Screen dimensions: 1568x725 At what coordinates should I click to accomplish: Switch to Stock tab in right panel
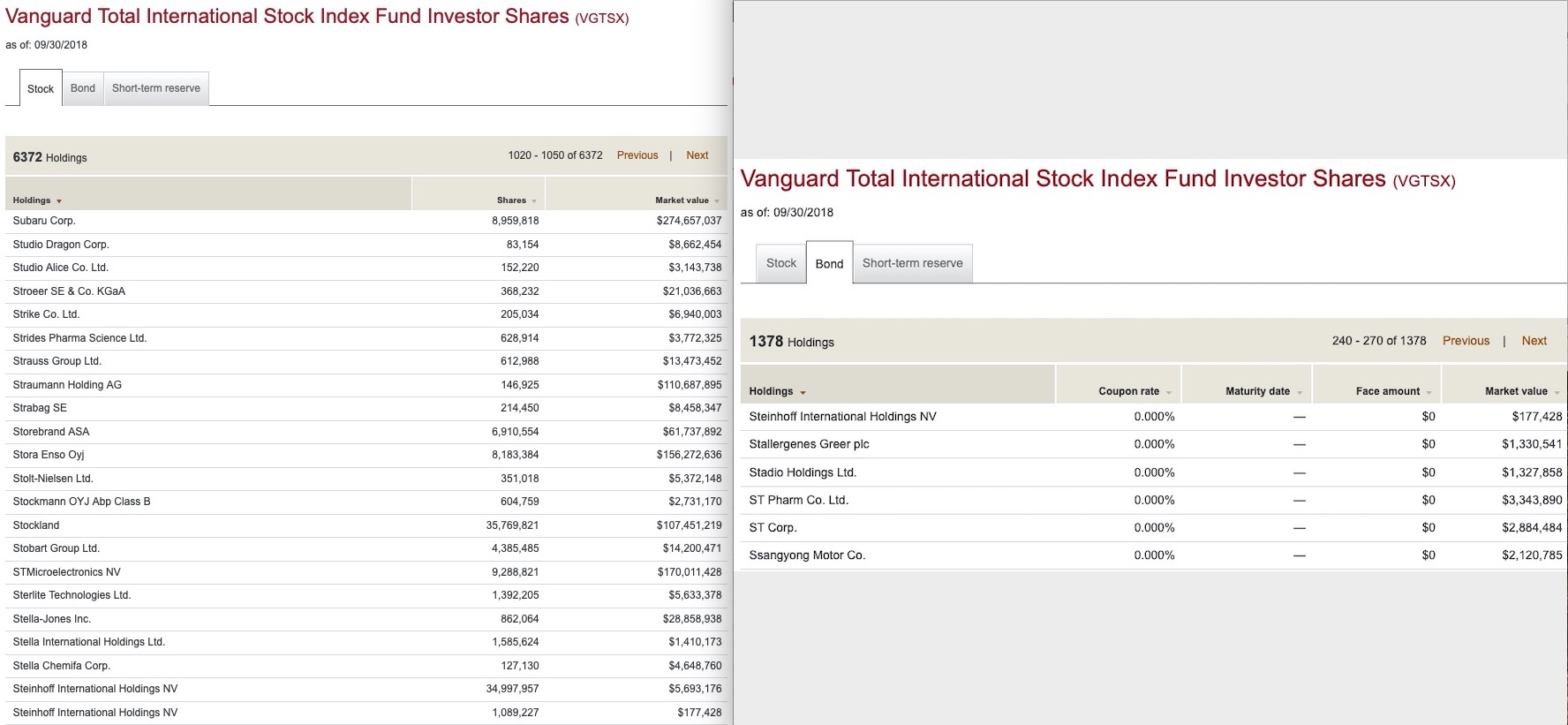tap(781, 263)
